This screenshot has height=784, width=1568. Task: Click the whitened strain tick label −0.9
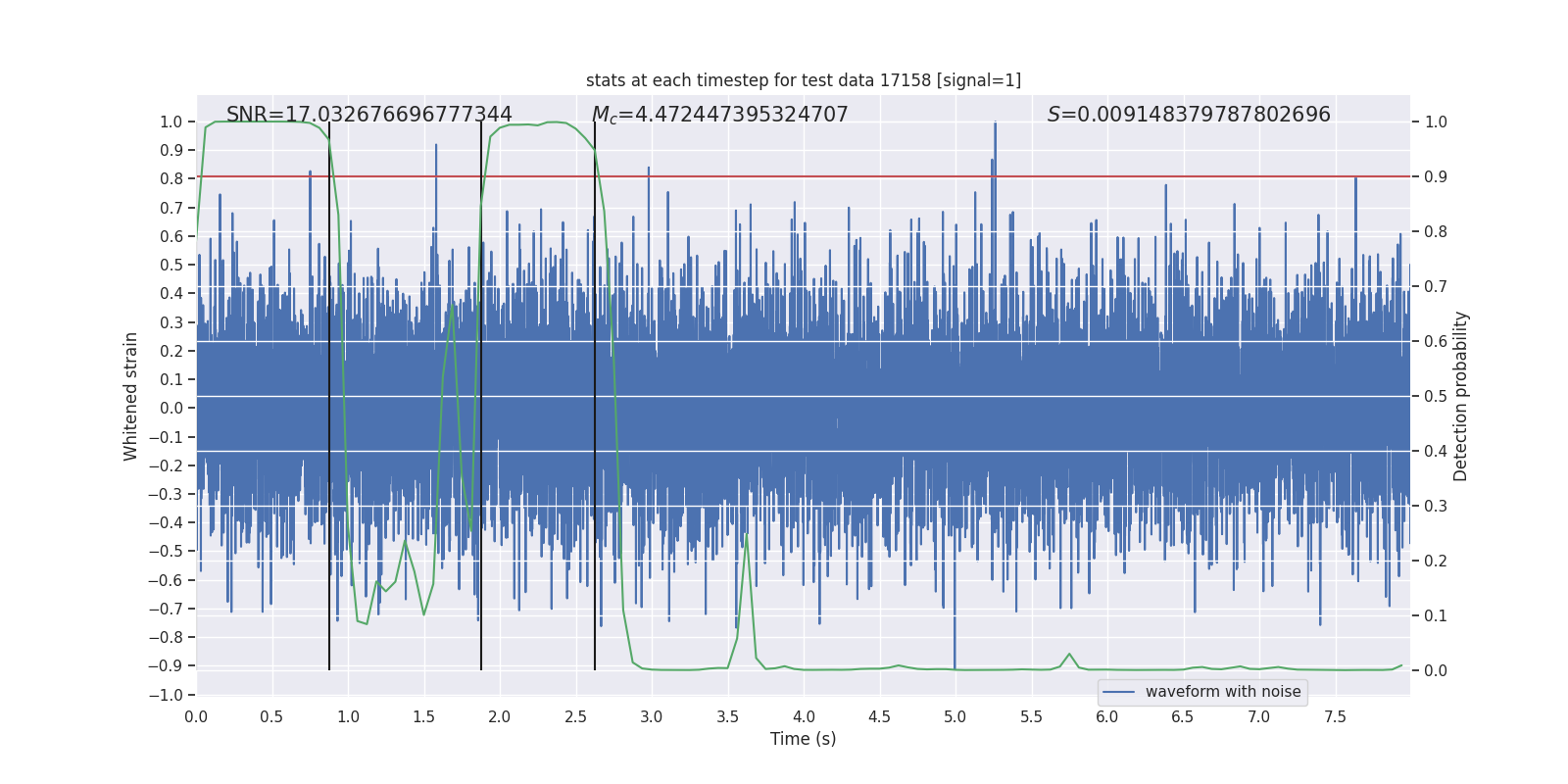(x=166, y=665)
